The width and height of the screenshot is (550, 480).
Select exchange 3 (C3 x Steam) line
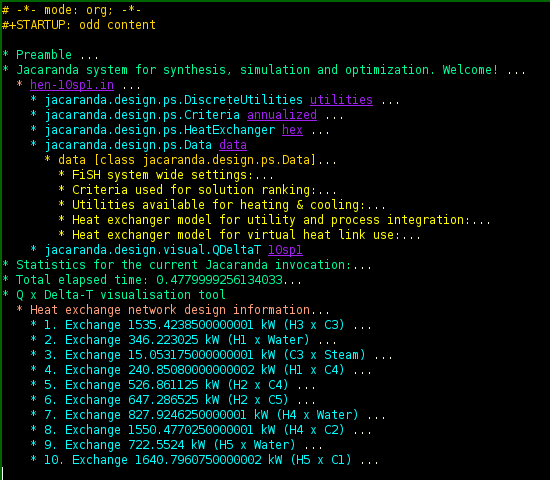[211, 355]
